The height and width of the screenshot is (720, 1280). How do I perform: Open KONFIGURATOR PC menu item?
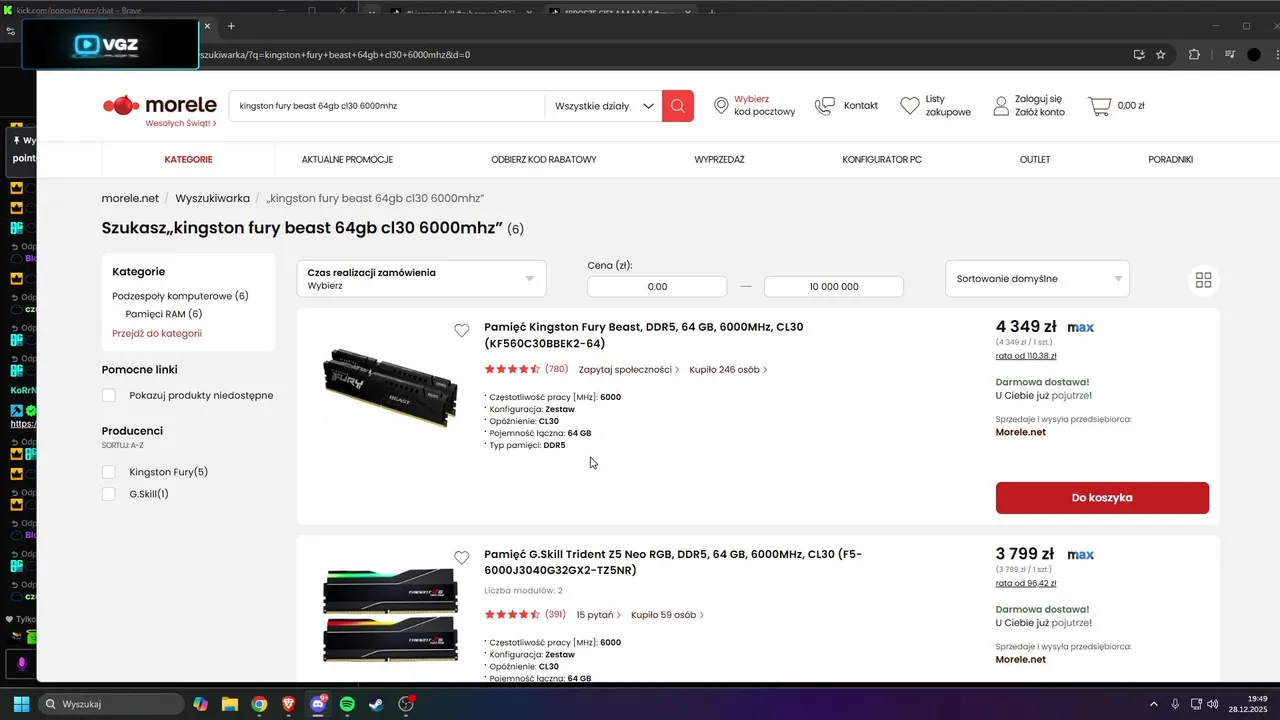882,159
